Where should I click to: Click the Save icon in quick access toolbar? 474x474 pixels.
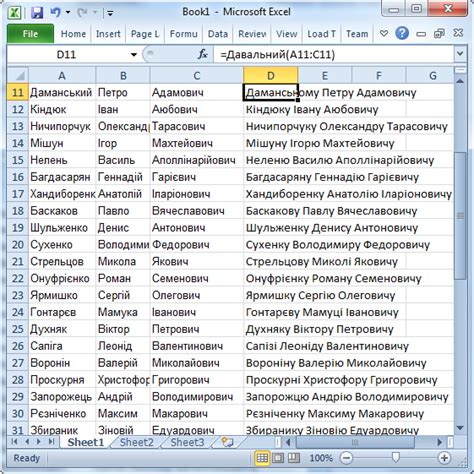(x=37, y=13)
